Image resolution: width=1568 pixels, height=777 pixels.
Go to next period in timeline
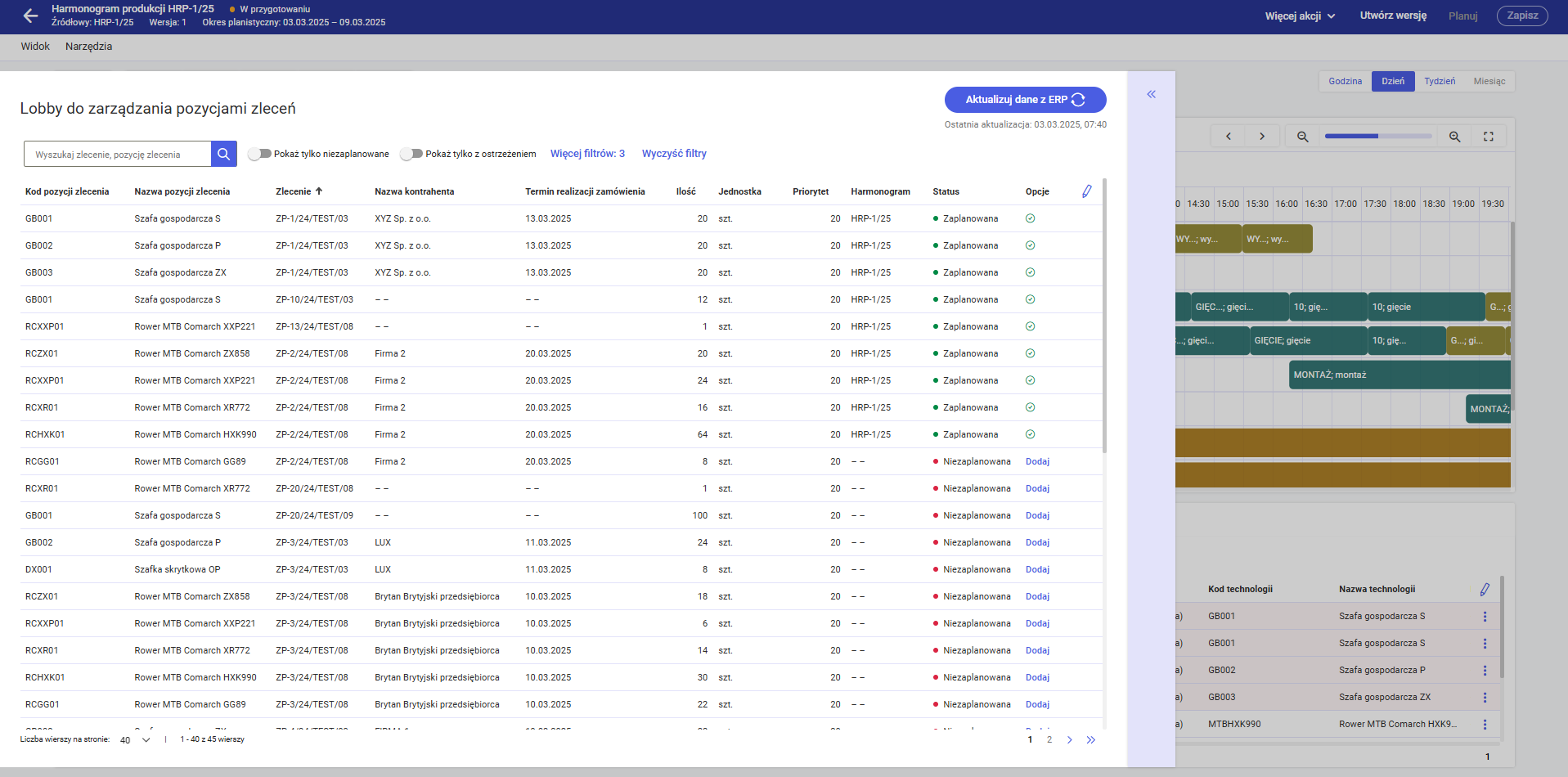coord(1262,137)
